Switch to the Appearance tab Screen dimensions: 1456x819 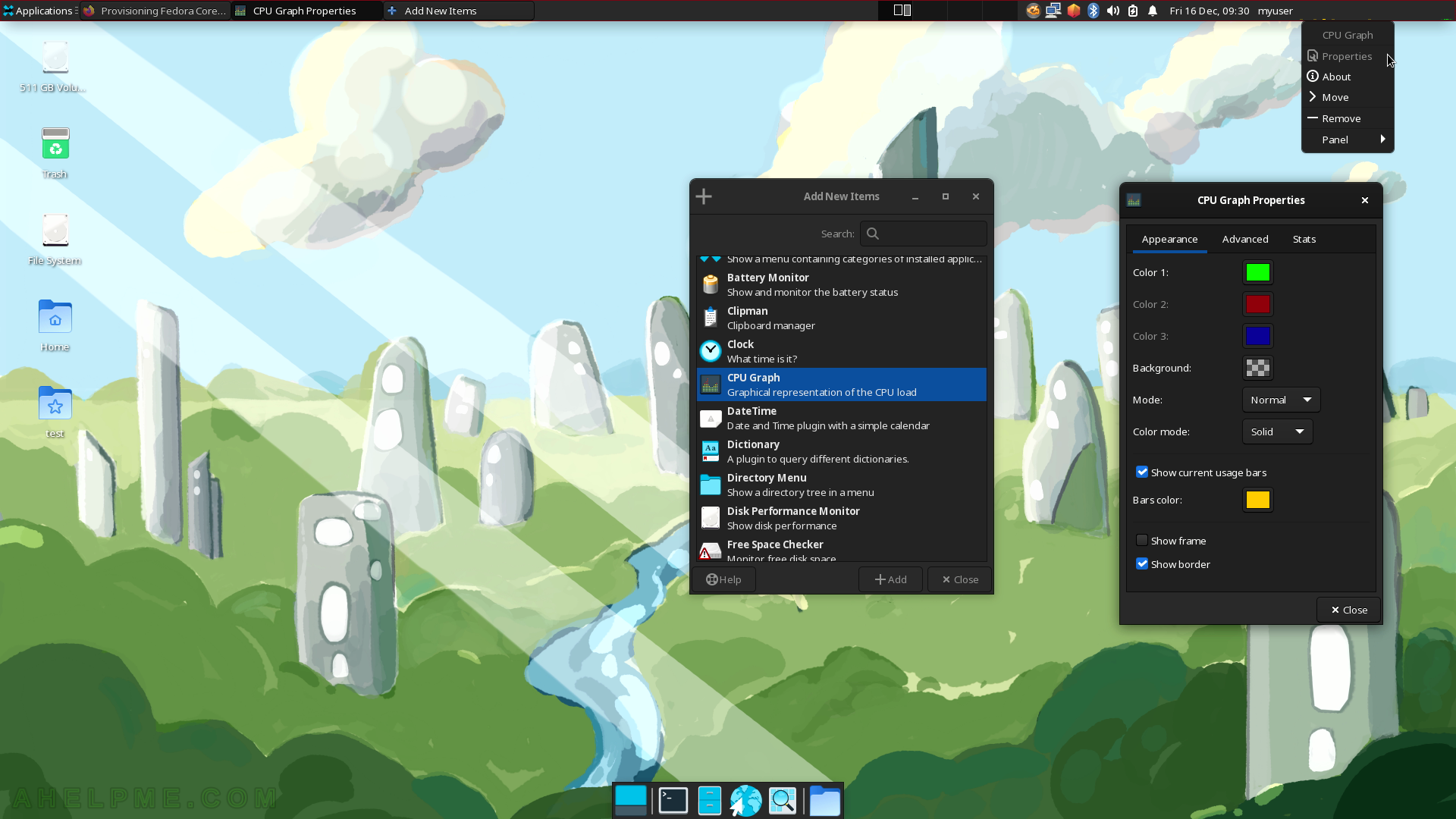[1169, 239]
